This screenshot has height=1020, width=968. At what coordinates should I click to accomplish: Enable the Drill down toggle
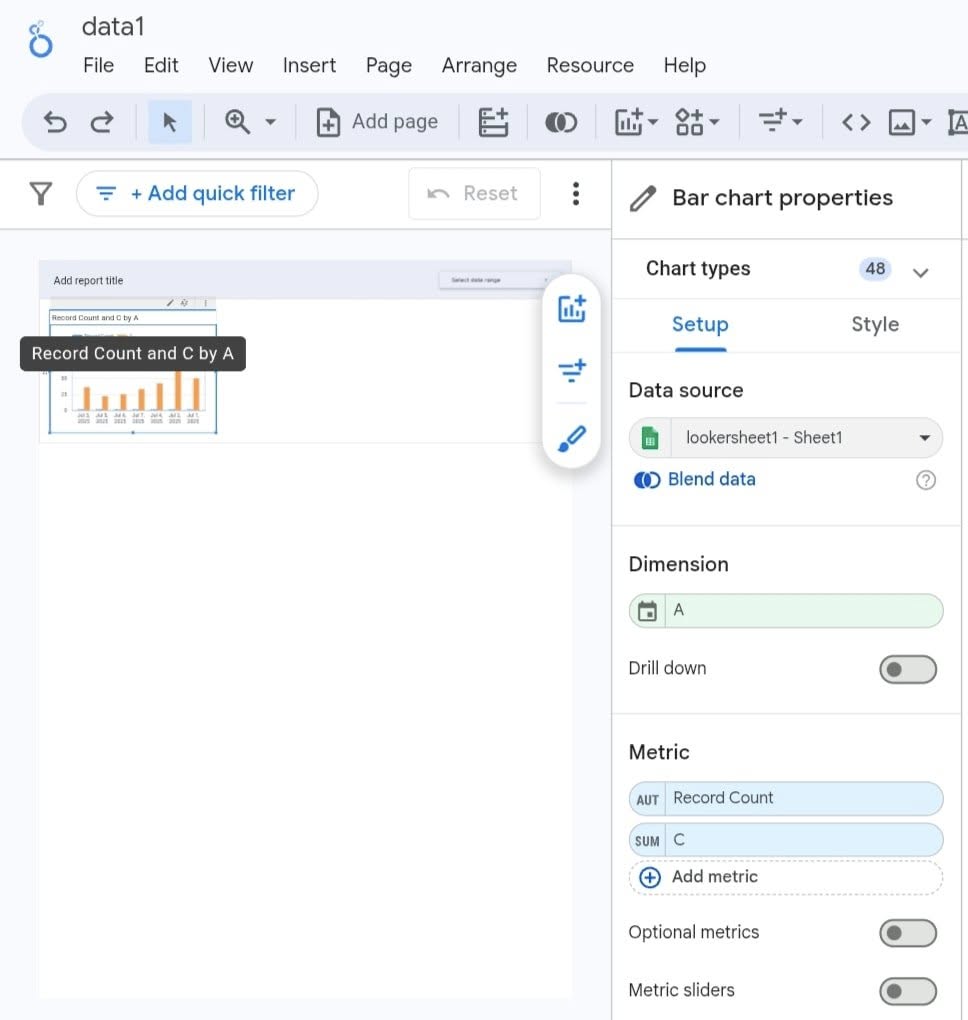coord(907,669)
